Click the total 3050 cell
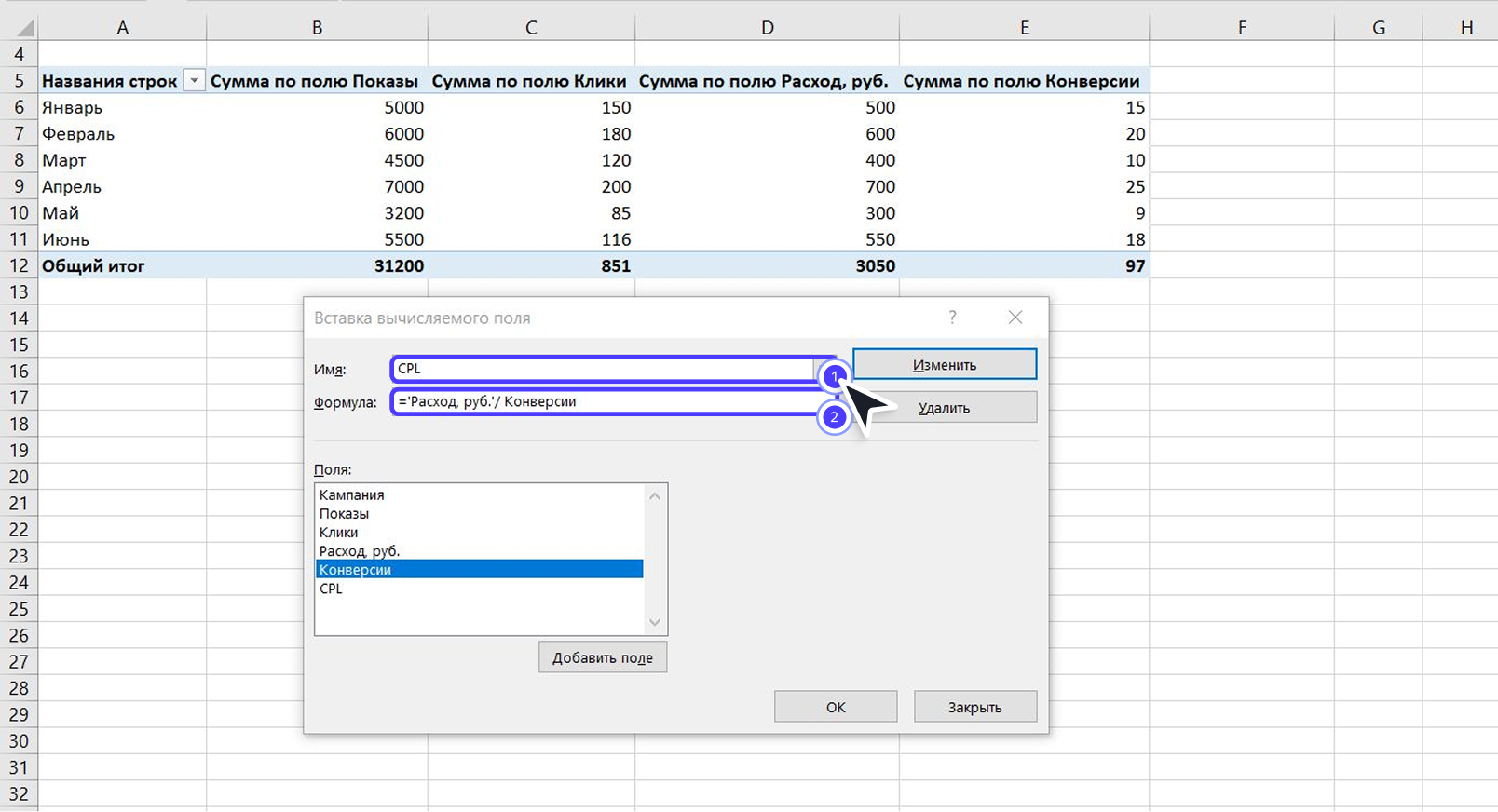The width and height of the screenshot is (1498, 812). pyautogui.click(x=767, y=265)
